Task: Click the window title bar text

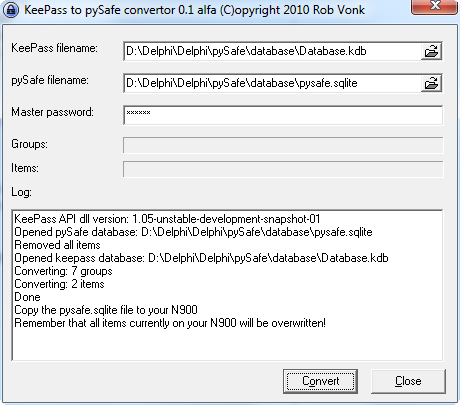Action: (x=194, y=10)
